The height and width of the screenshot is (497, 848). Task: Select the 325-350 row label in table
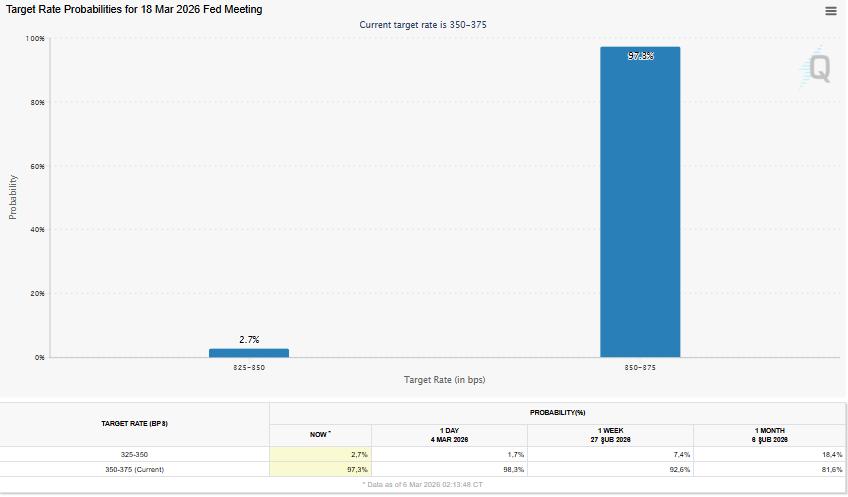tap(135, 455)
